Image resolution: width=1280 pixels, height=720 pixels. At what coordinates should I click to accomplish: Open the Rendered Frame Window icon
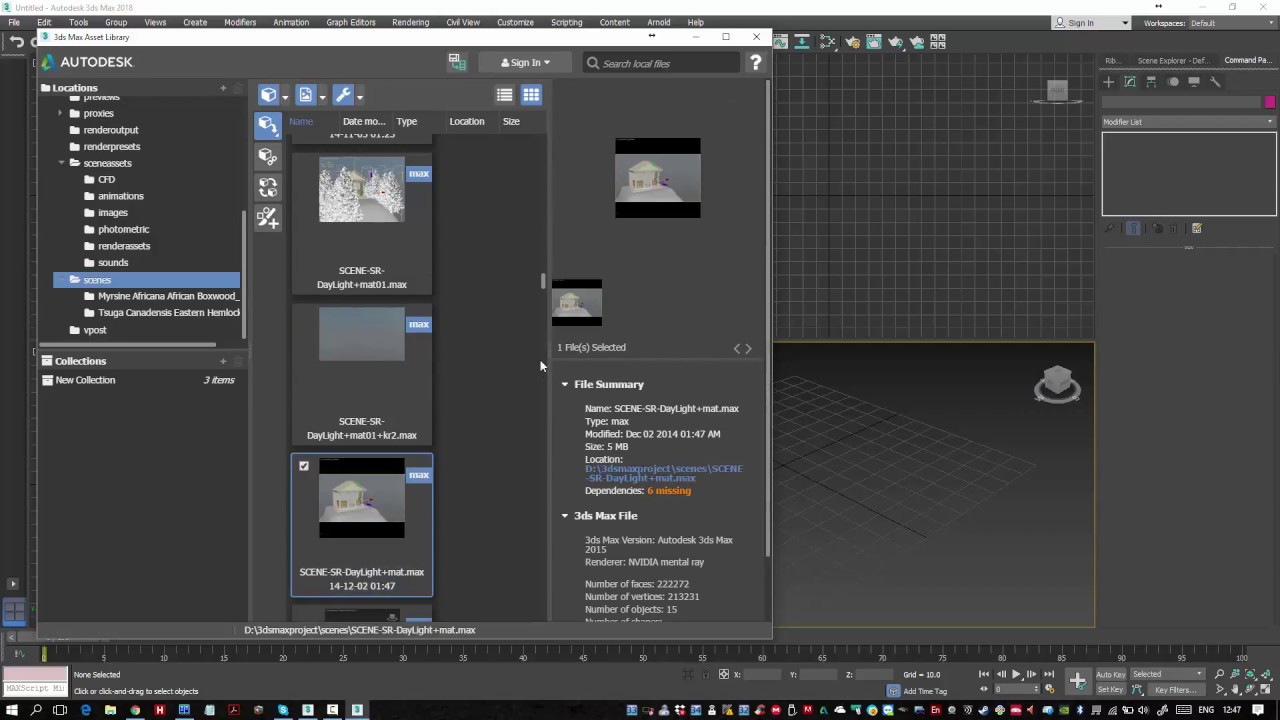point(874,42)
